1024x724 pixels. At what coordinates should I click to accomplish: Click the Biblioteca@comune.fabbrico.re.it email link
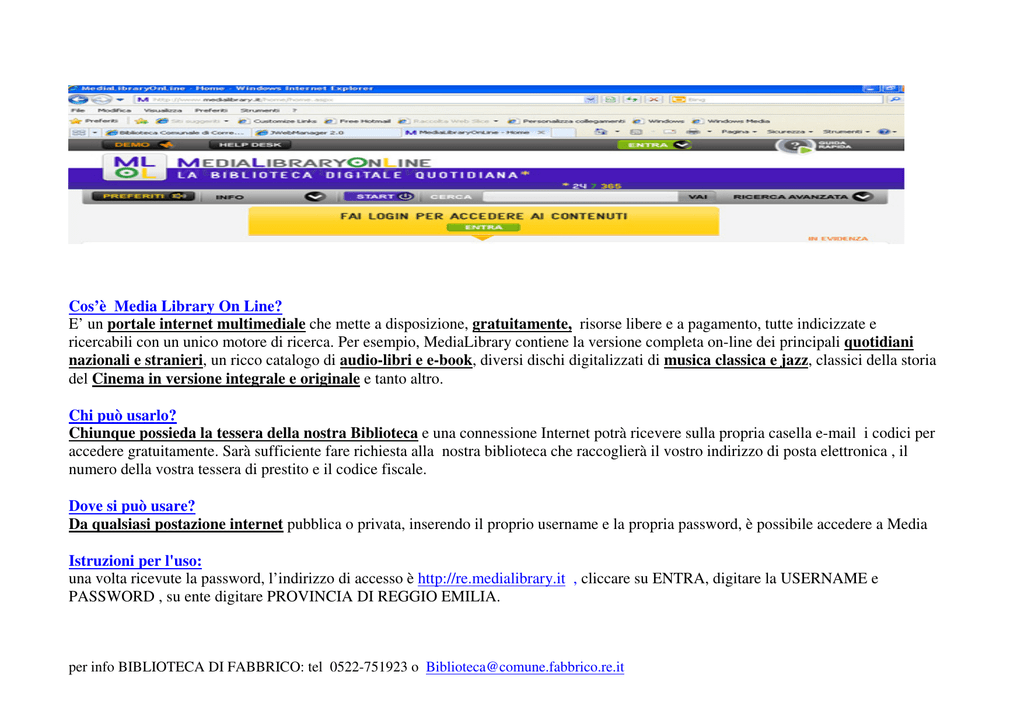524,667
